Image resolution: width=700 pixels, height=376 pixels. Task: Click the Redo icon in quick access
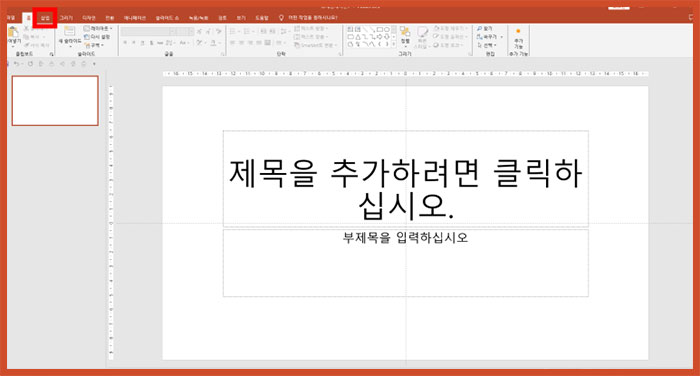point(30,64)
